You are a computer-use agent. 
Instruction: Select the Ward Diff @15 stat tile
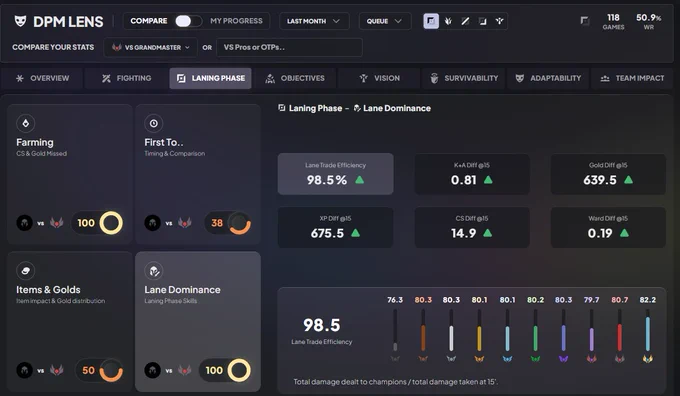coord(608,227)
